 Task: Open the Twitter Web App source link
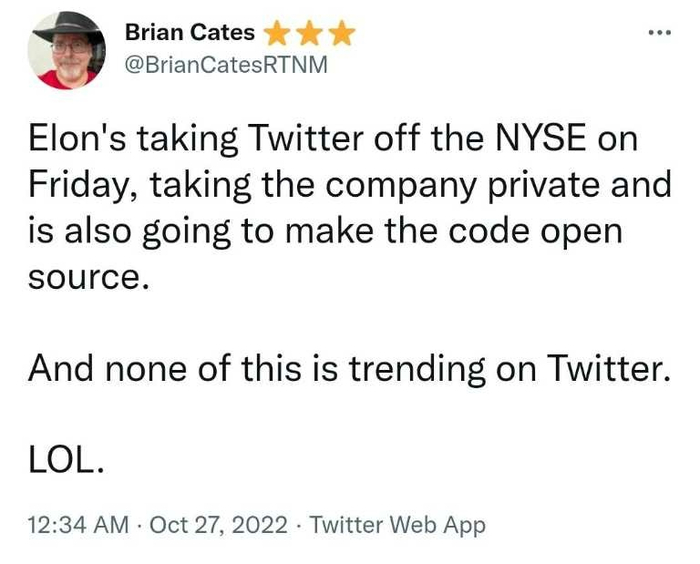click(398, 525)
